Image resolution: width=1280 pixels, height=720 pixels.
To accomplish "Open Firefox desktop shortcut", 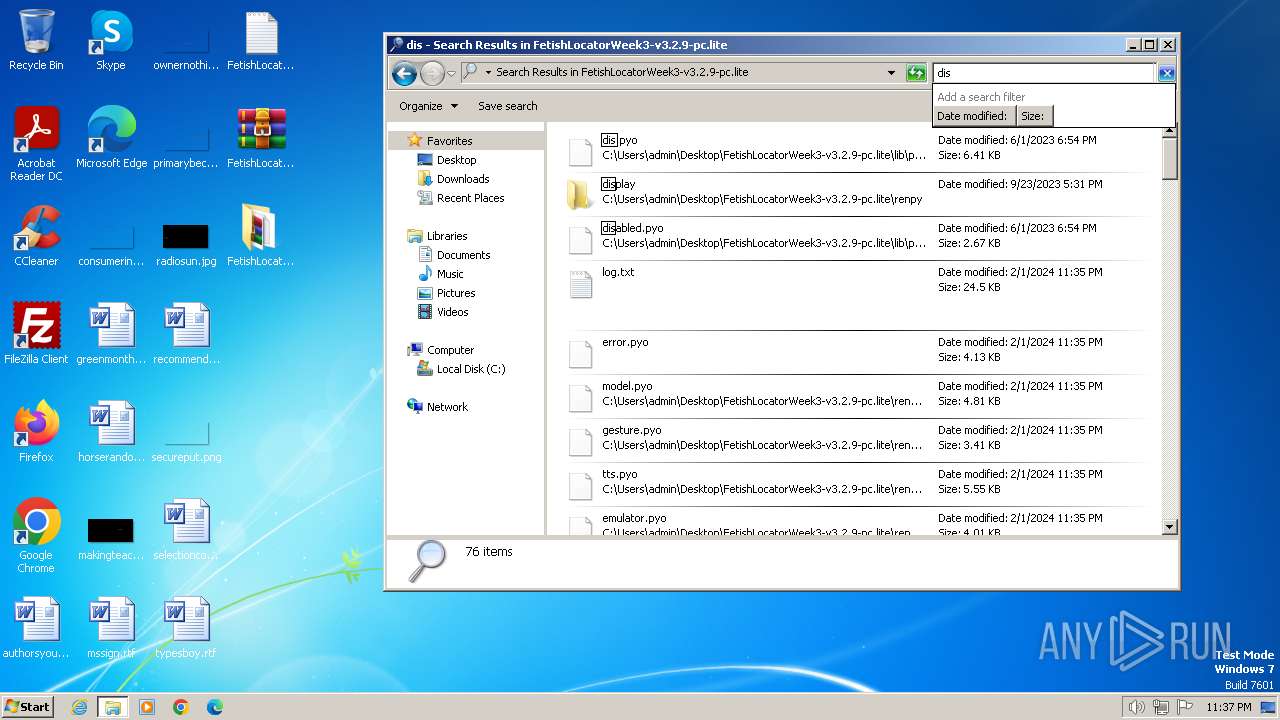I will click(x=36, y=432).
